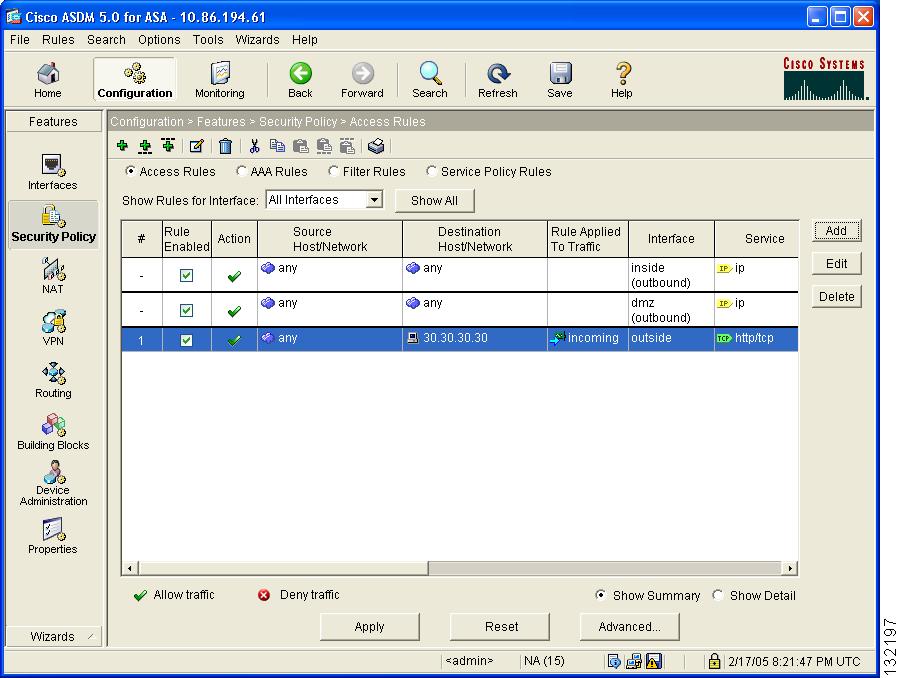Click the lock icon in status bar
Viewport: 900px width, 678px height.
[714, 661]
